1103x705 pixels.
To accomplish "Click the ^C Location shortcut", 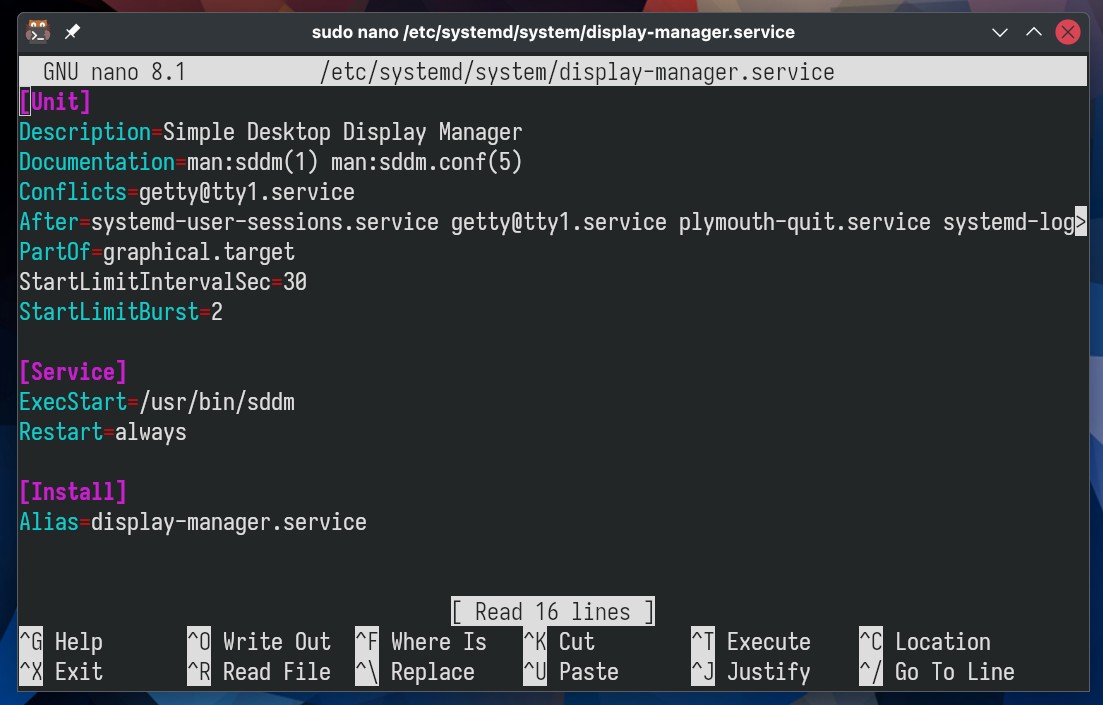I will 925,642.
